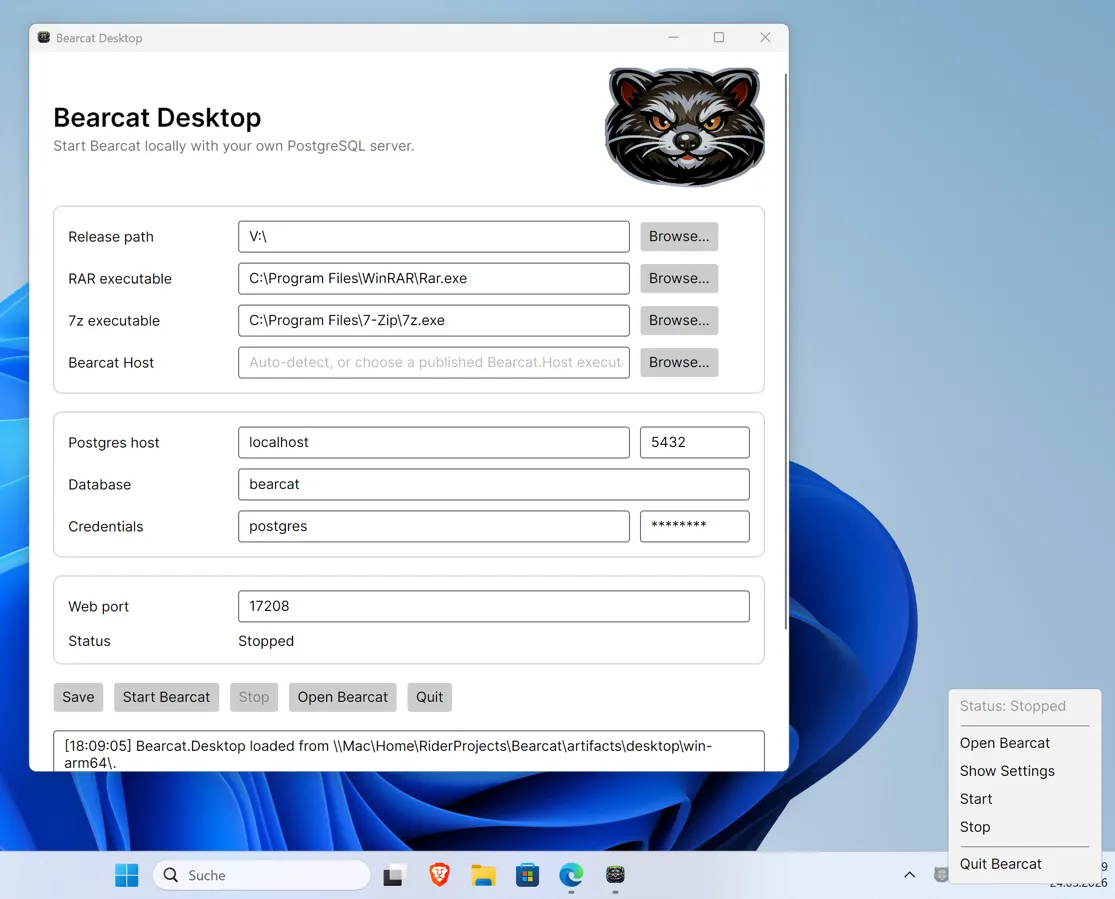The height and width of the screenshot is (899, 1115).
Task: Click the Bearcat mascot logo image
Action: (x=685, y=127)
